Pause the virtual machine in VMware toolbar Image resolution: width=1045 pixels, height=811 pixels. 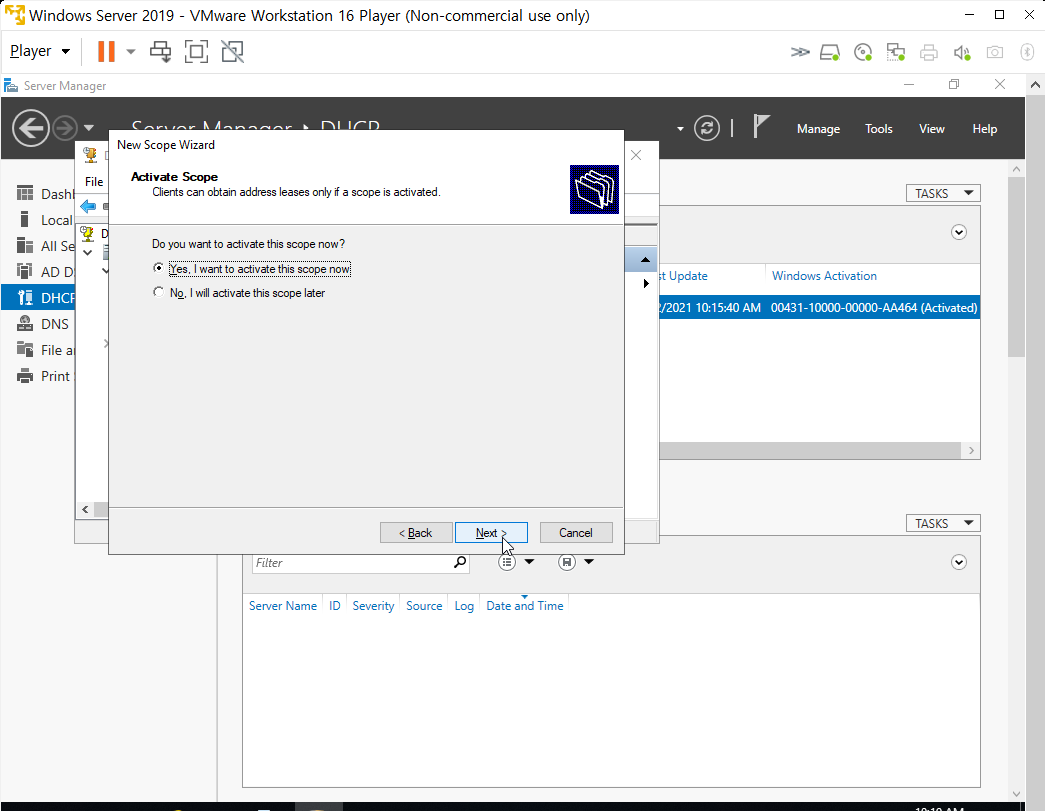coord(106,51)
